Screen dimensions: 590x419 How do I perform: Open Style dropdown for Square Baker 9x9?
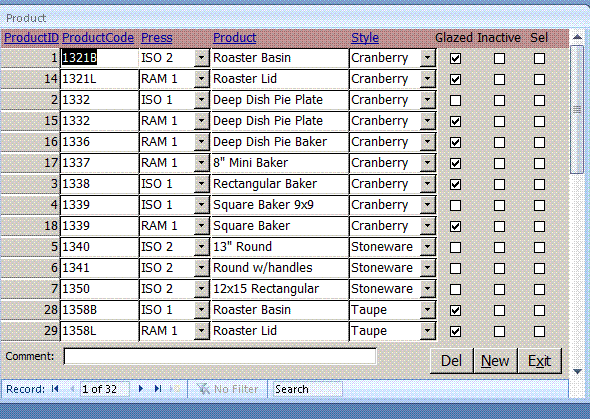click(x=427, y=205)
